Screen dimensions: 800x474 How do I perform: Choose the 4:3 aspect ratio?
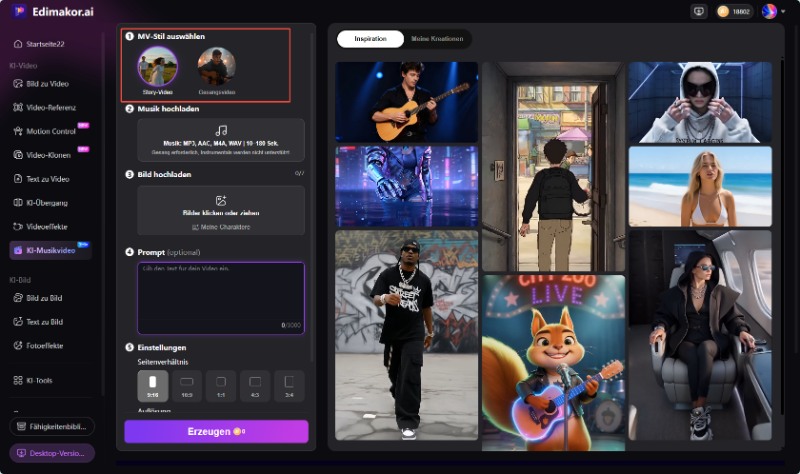coord(255,386)
